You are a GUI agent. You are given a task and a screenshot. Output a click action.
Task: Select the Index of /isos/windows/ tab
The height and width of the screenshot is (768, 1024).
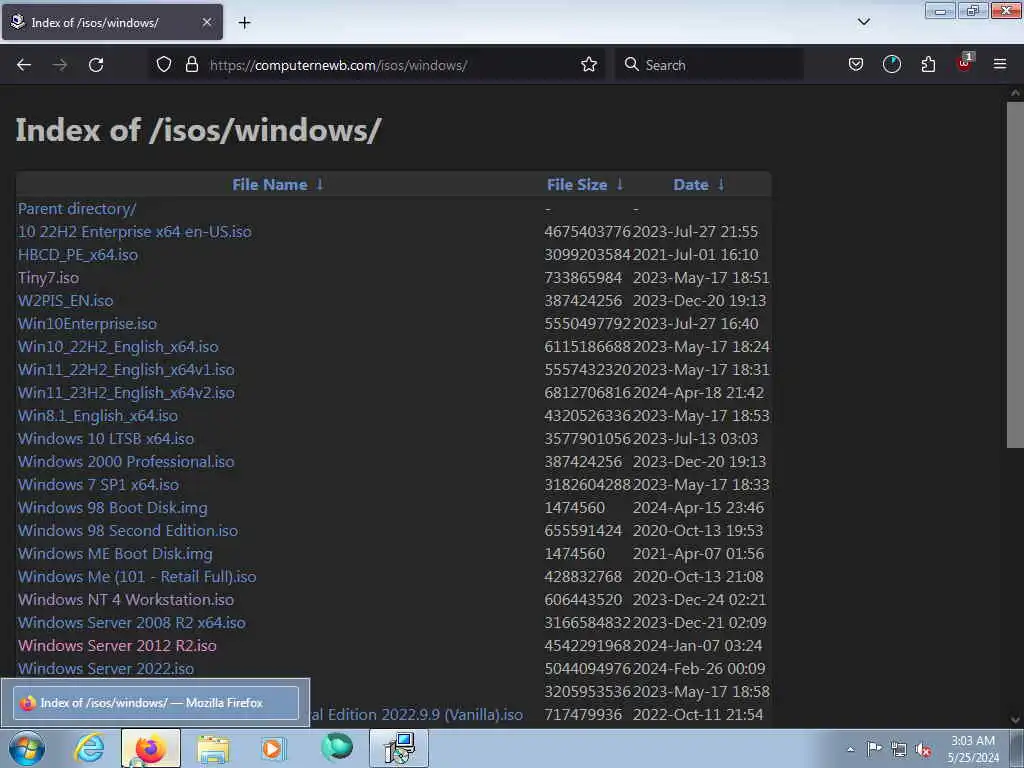click(112, 22)
